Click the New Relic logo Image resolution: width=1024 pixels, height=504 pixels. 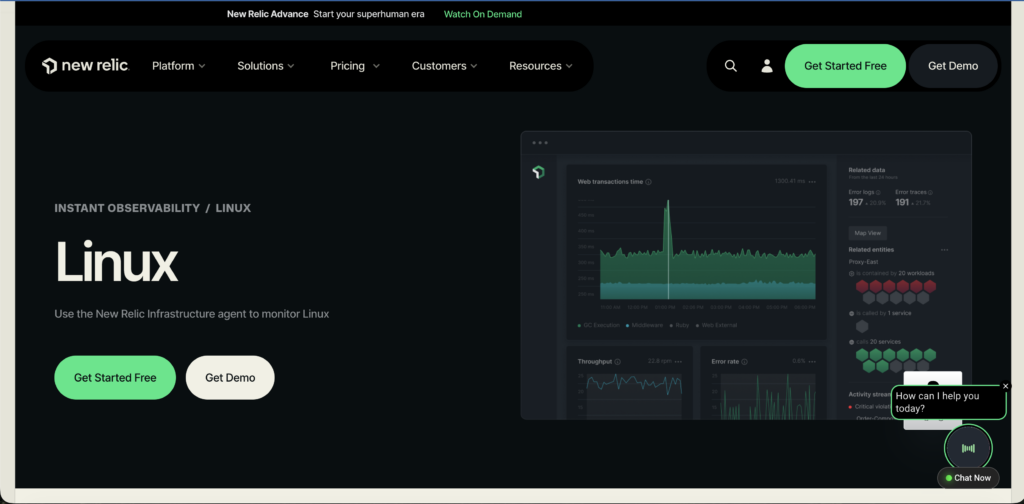coord(86,66)
